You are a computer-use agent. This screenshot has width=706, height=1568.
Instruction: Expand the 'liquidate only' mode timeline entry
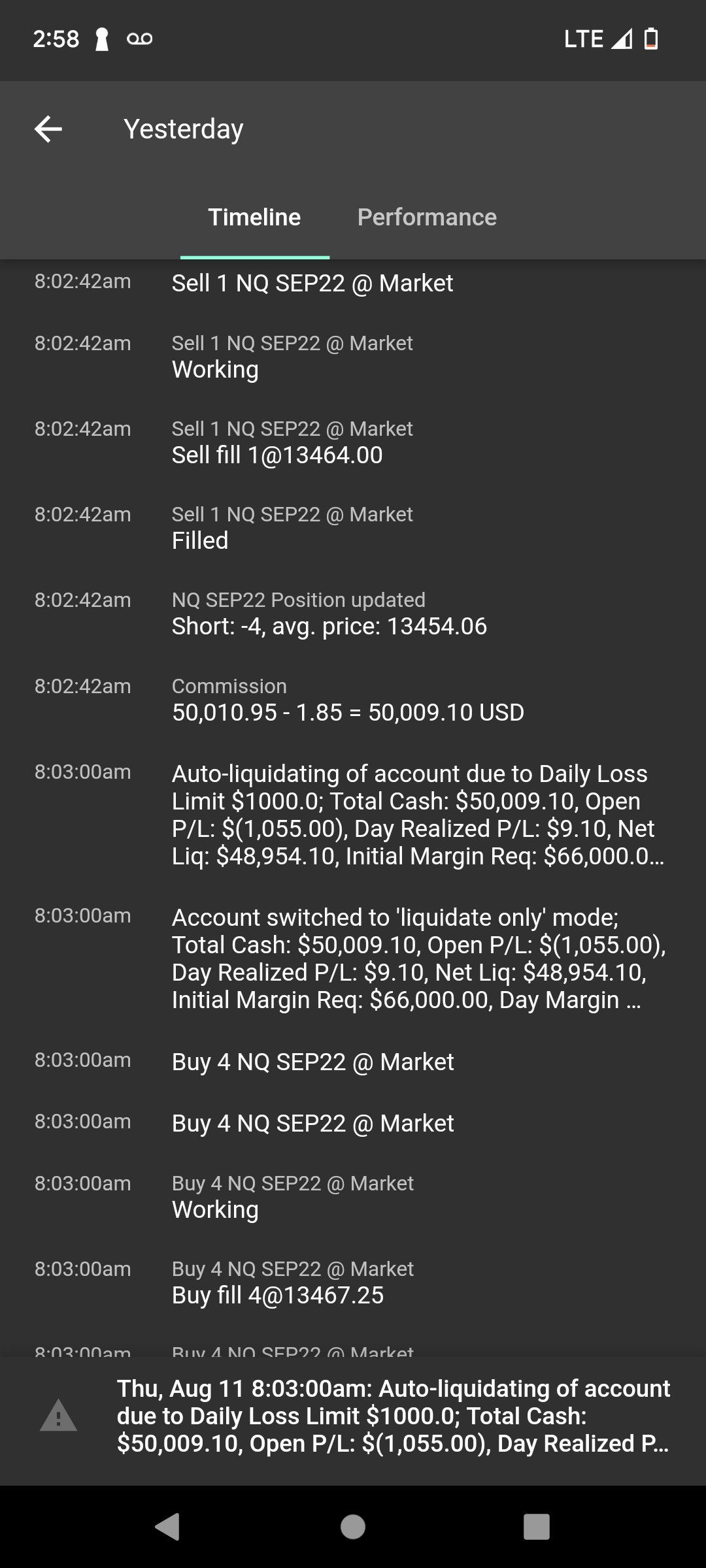[353, 958]
